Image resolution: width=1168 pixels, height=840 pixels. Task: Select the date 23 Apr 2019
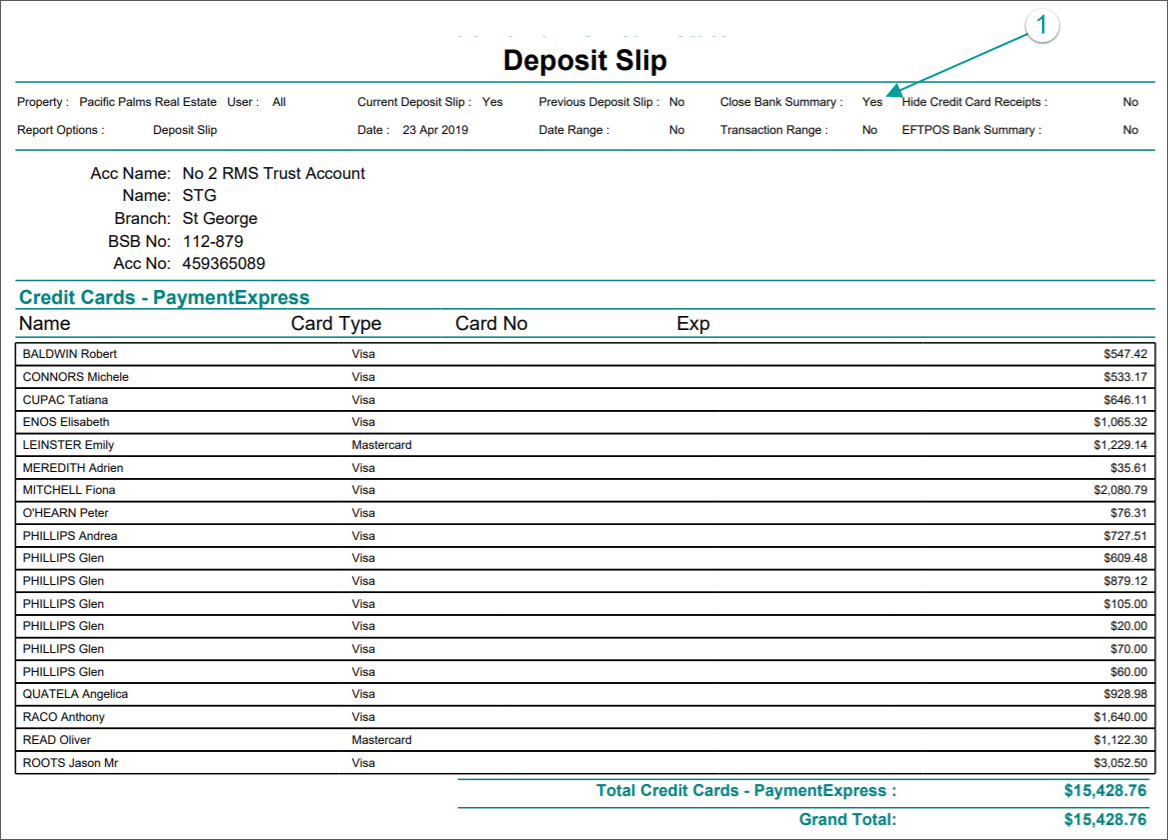click(435, 130)
